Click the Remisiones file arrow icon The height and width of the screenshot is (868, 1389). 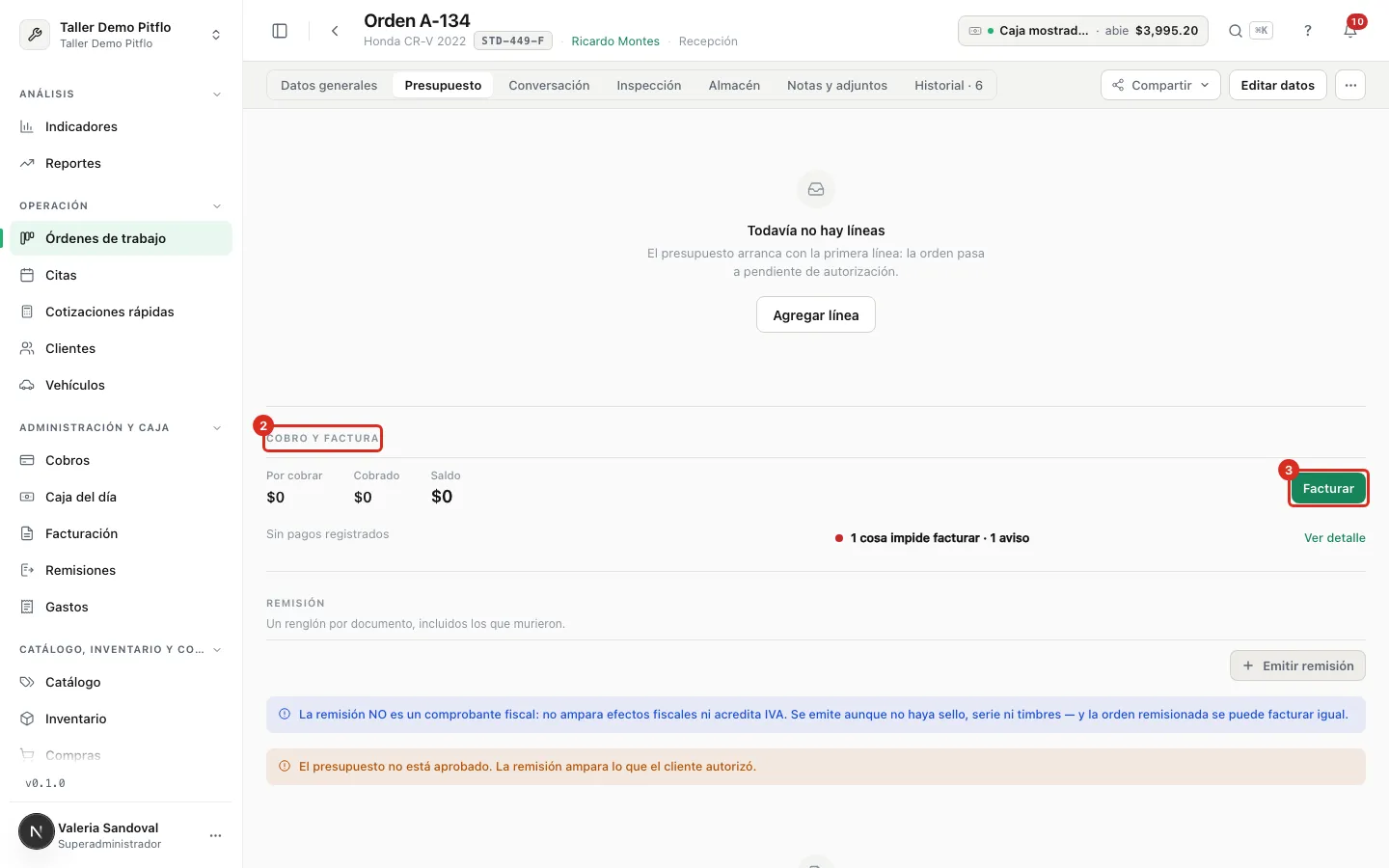[27, 570]
